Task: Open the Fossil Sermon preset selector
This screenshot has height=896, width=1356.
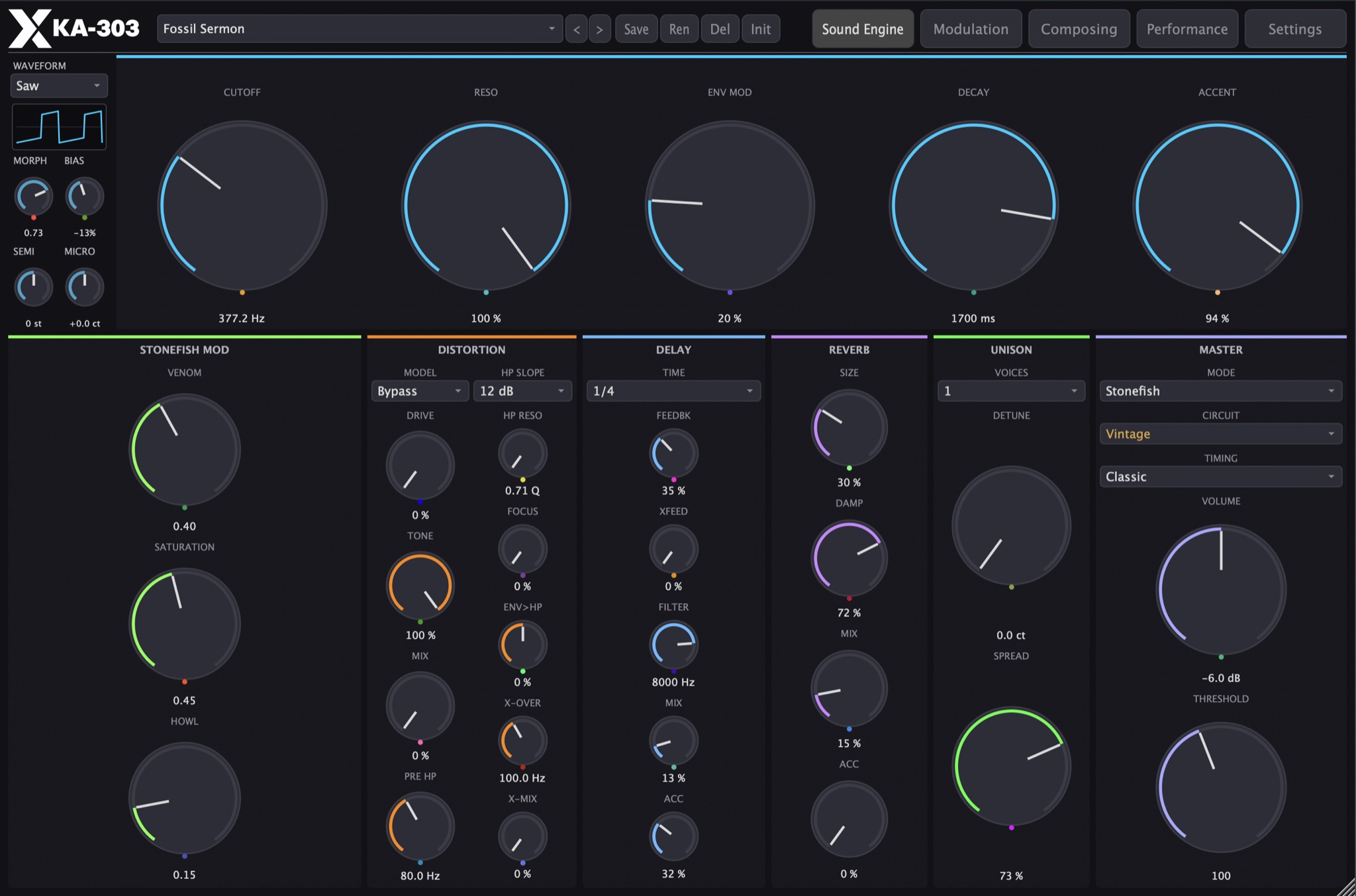Action: (360, 29)
